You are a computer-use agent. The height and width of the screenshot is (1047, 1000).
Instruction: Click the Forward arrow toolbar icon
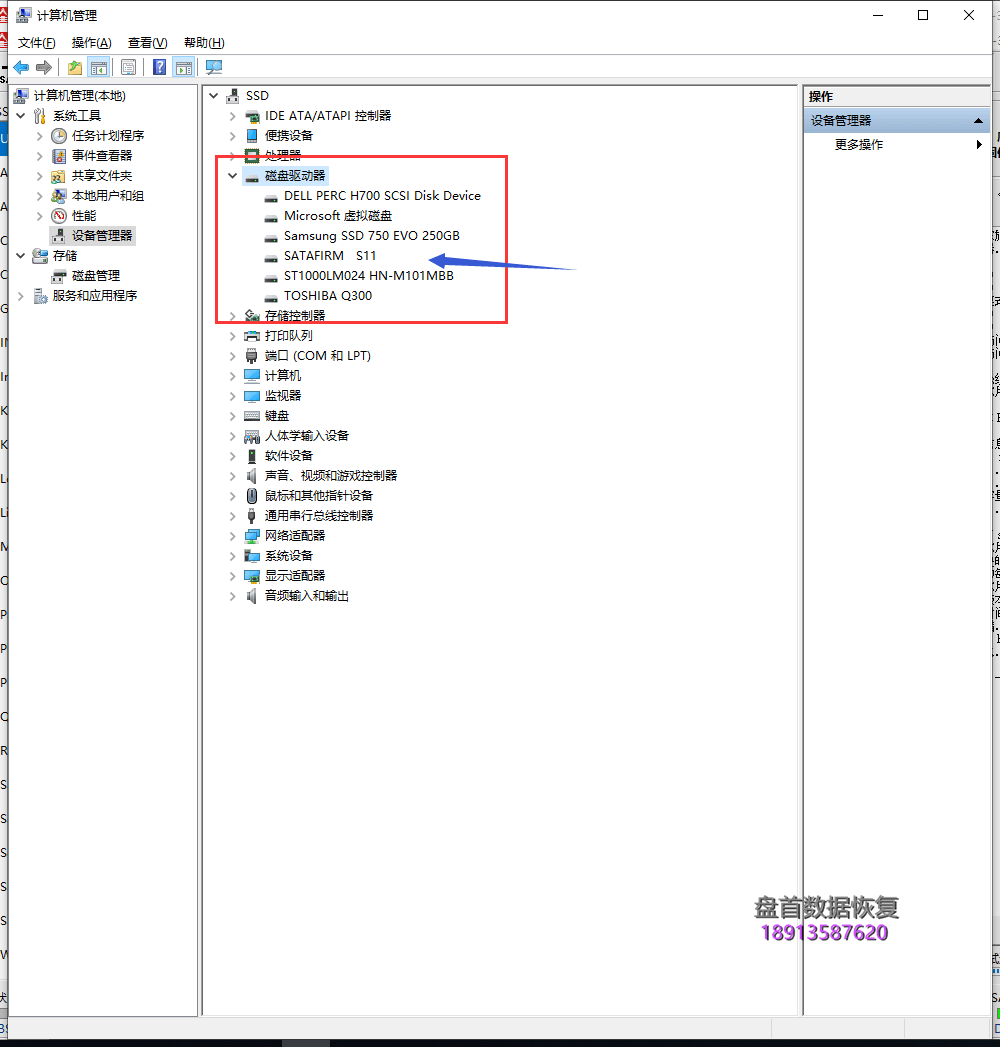tap(44, 67)
